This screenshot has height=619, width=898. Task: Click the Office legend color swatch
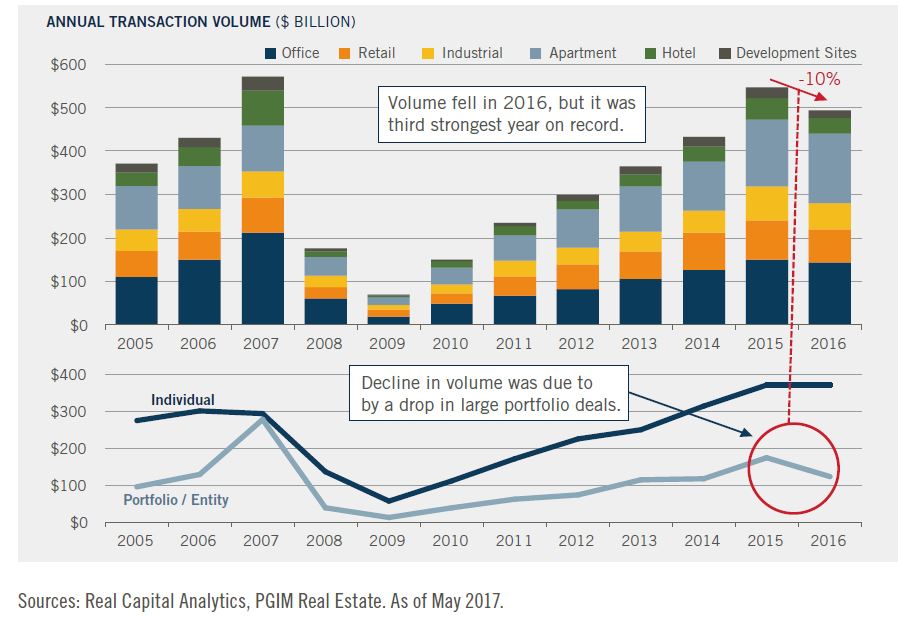(x=270, y=54)
